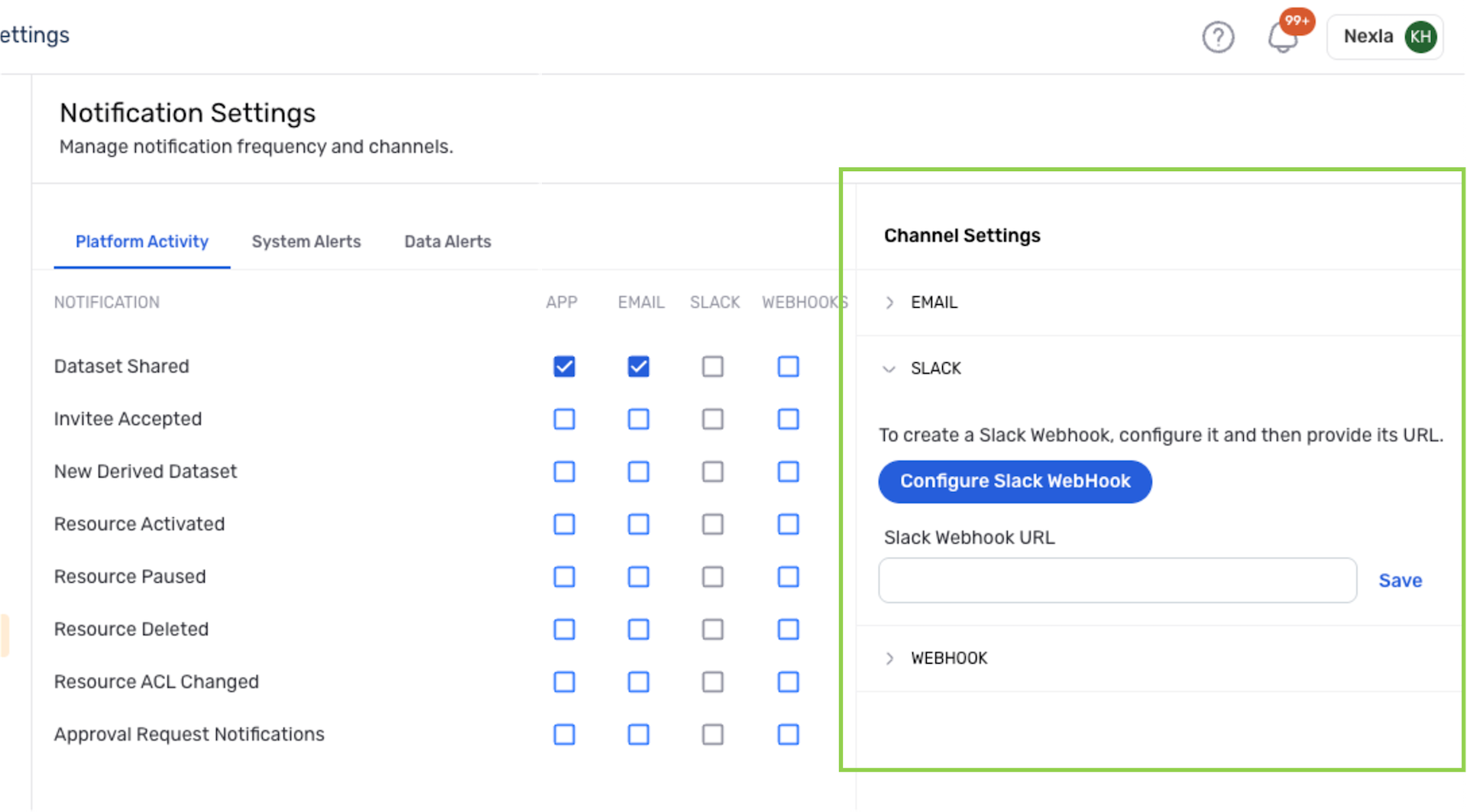This screenshot has height=812, width=1467.
Task: Enable App notification for New Derived Dataset
Action: pos(565,472)
